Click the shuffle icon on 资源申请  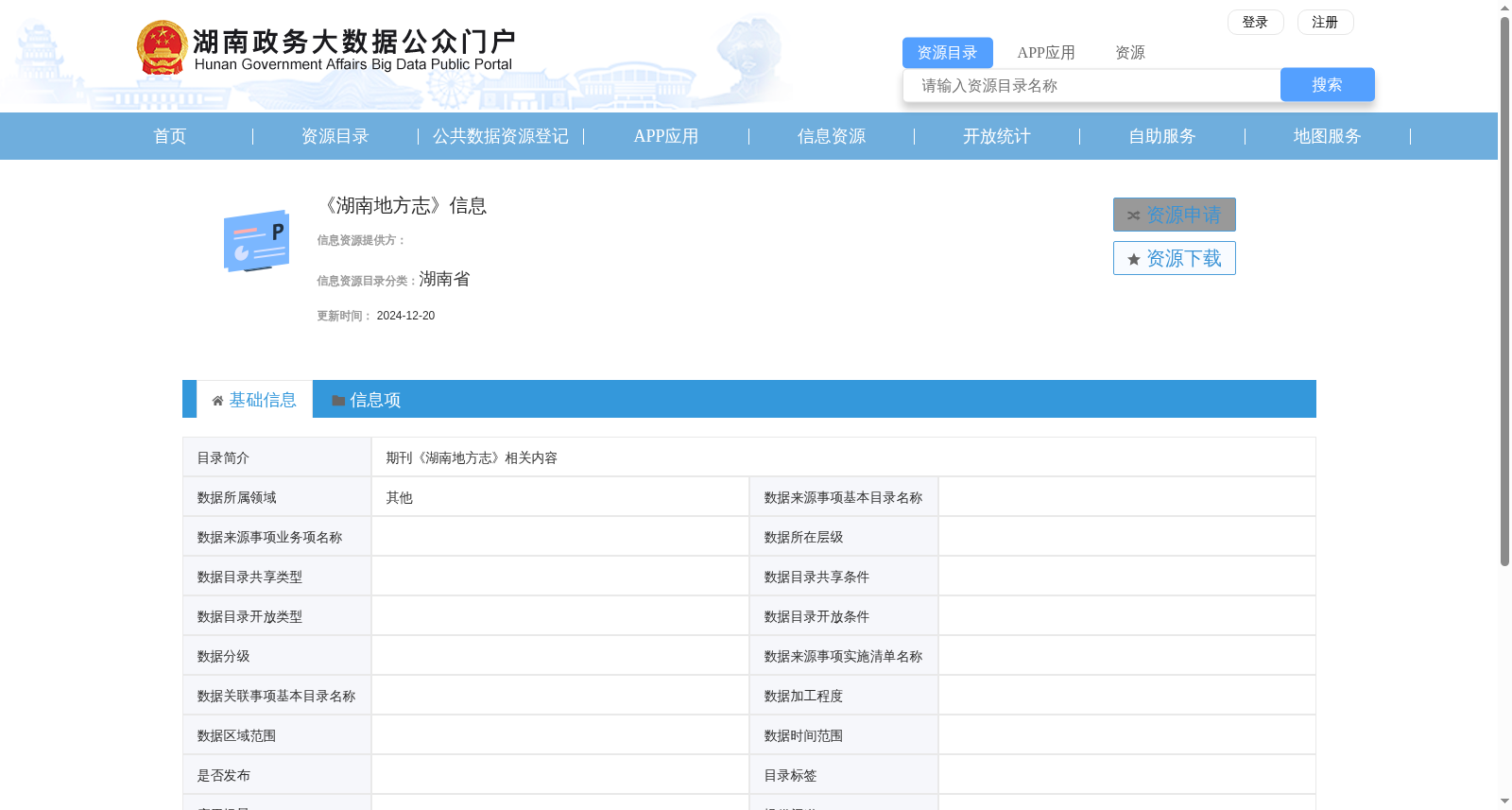pyautogui.click(x=1133, y=215)
